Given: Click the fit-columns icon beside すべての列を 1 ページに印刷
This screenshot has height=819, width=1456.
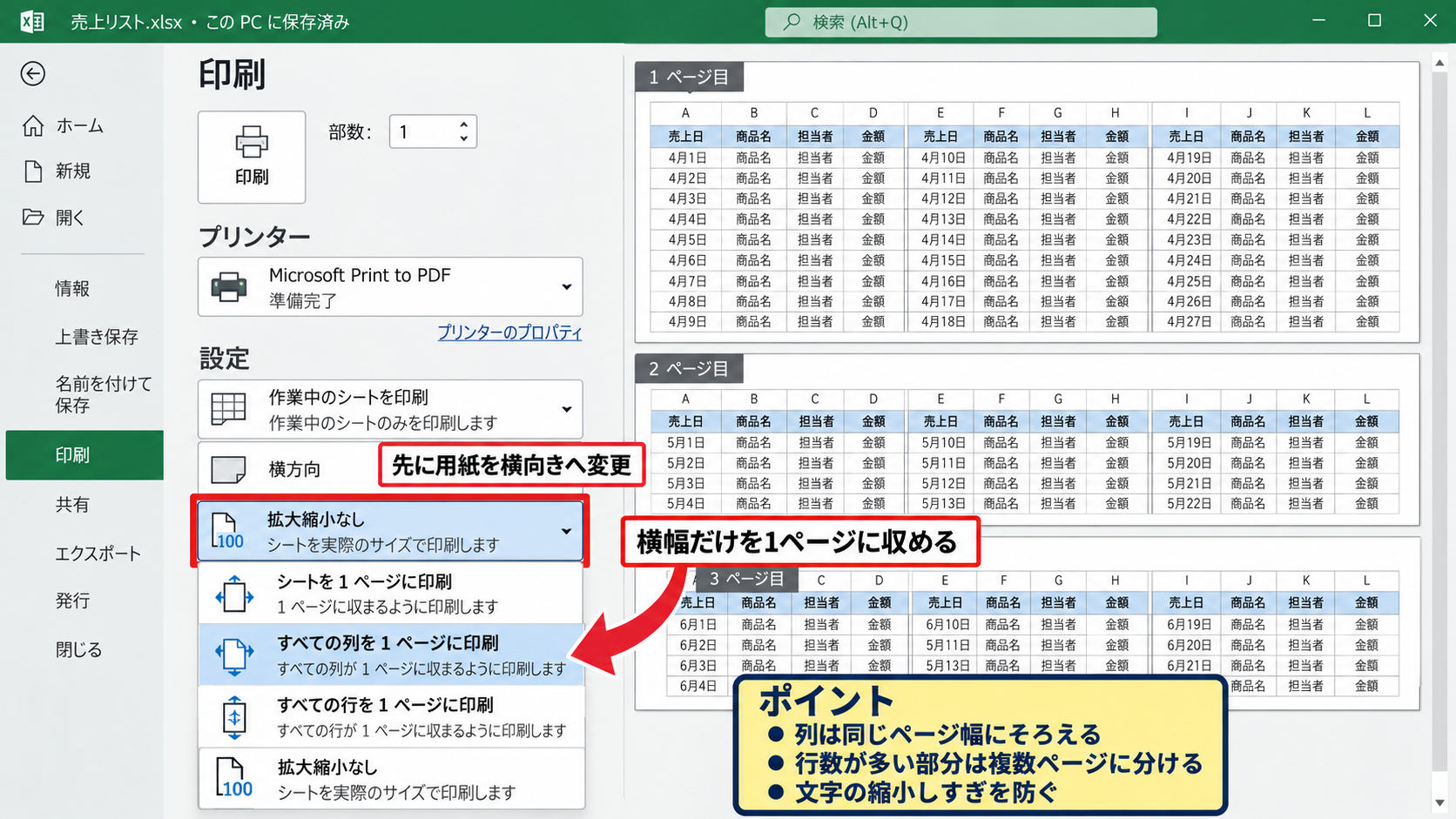Looking at the screenshot, I should (234, 656).
